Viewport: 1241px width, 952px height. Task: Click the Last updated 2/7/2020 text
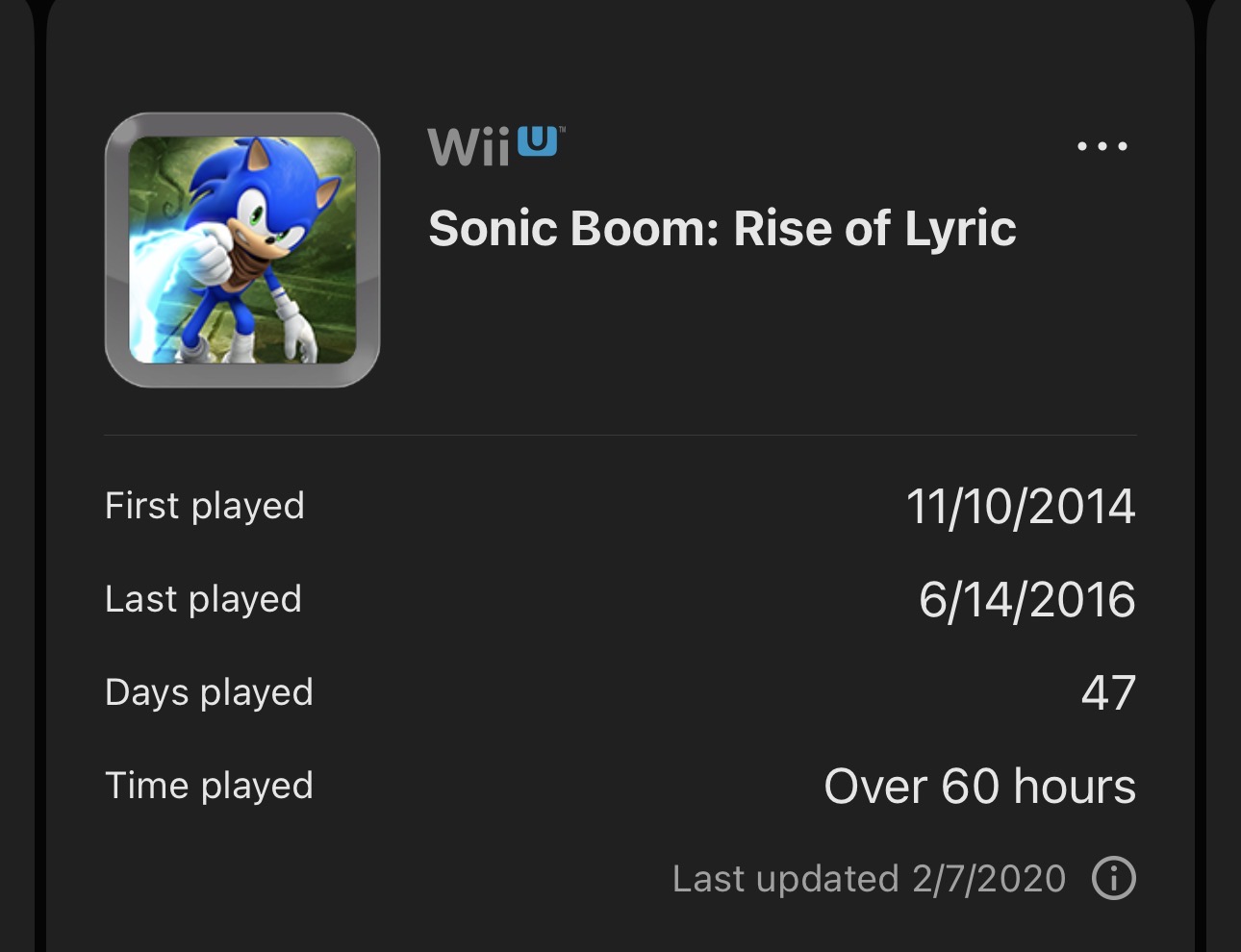coord(869,879)
